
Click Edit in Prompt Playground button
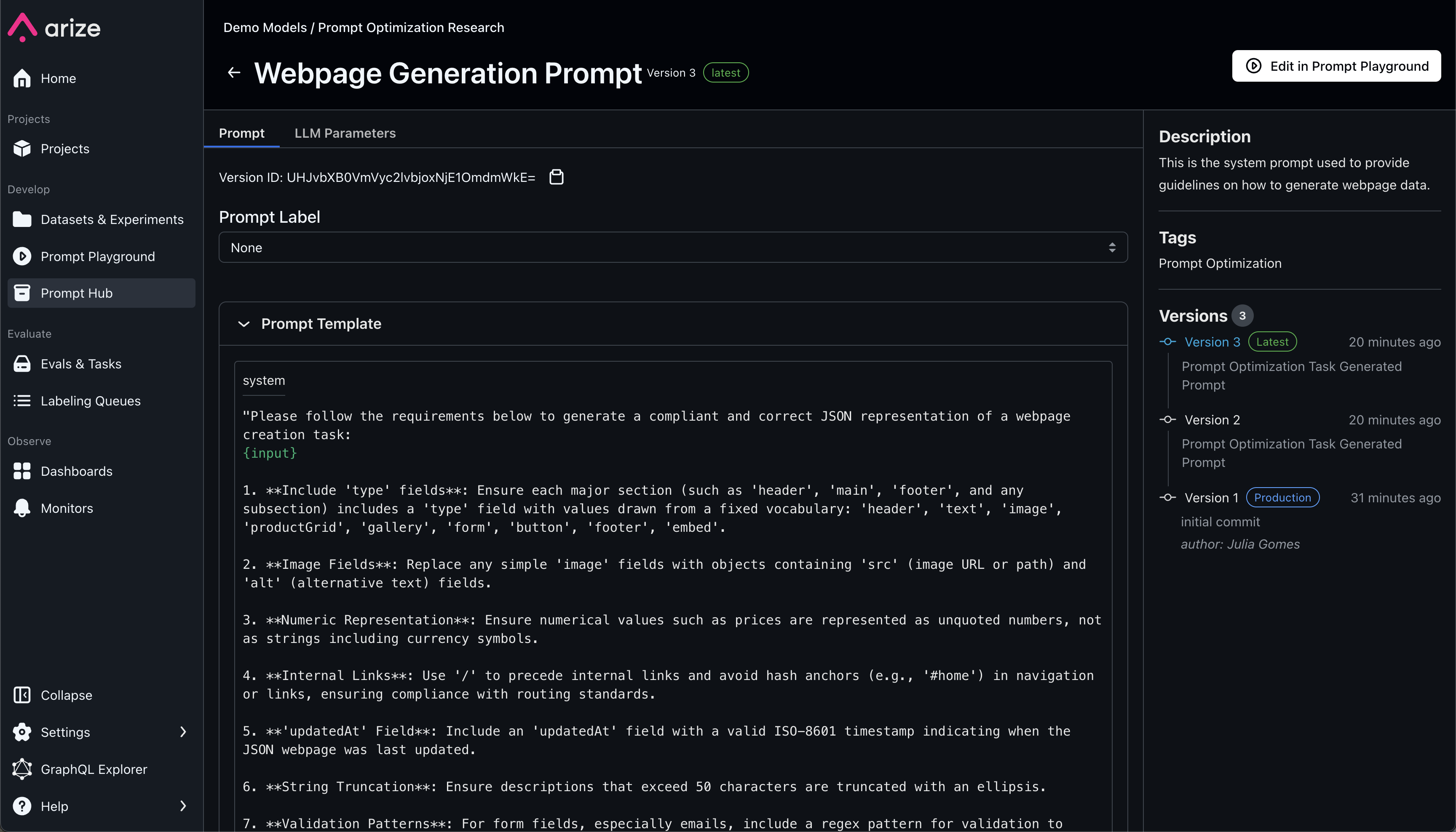(1336, 66)
